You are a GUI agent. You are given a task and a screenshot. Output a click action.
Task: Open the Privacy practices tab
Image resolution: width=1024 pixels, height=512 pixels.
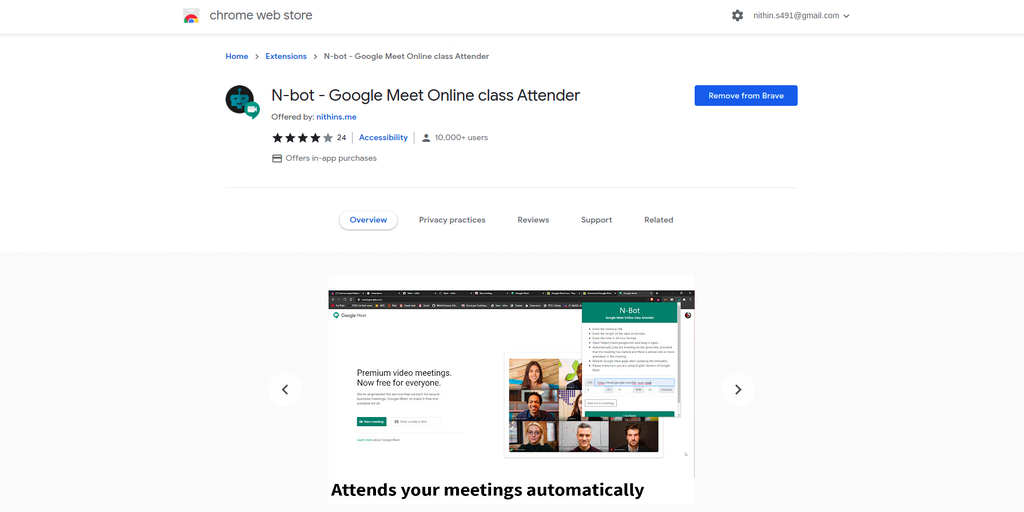452,220
